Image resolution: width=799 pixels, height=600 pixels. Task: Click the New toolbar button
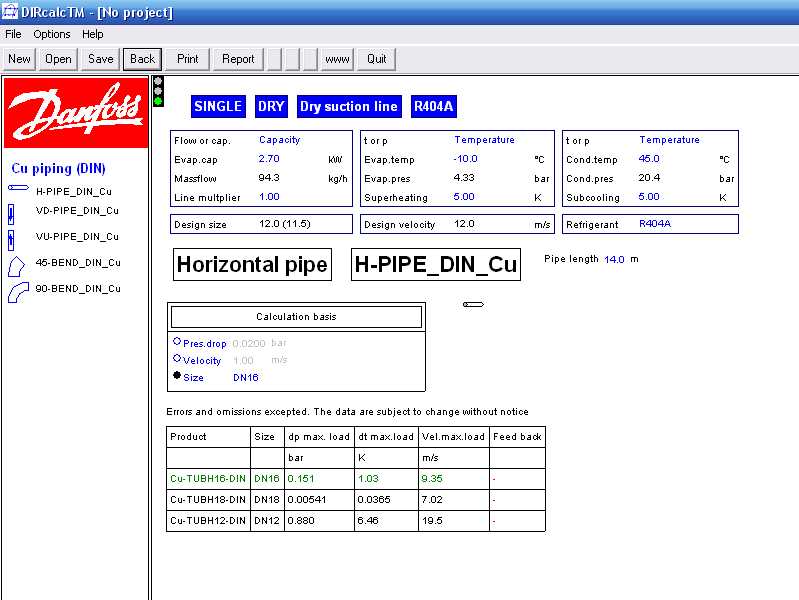[x=19, y=59]
